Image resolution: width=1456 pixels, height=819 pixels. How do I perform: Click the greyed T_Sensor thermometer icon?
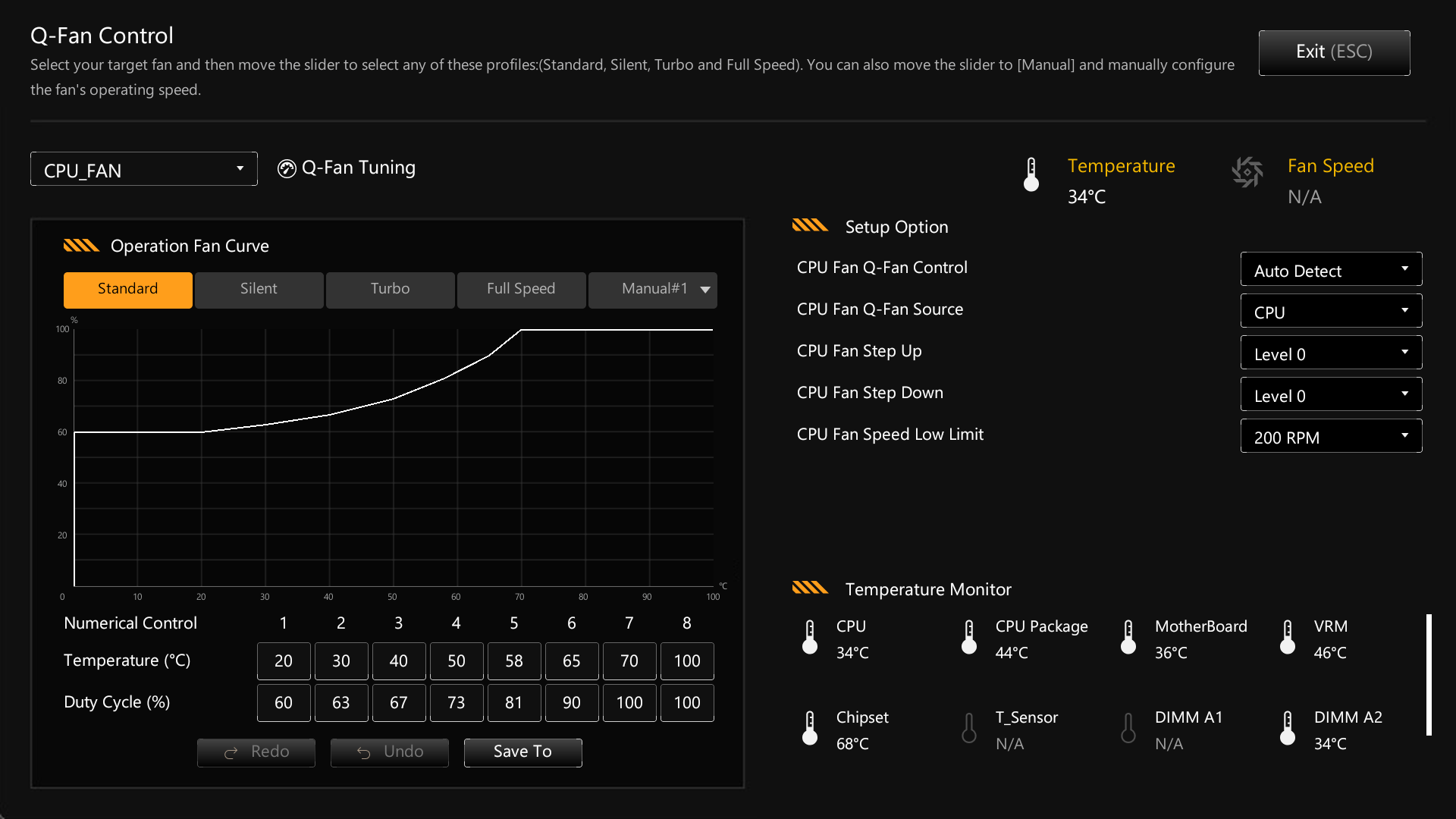click(969, 728)
